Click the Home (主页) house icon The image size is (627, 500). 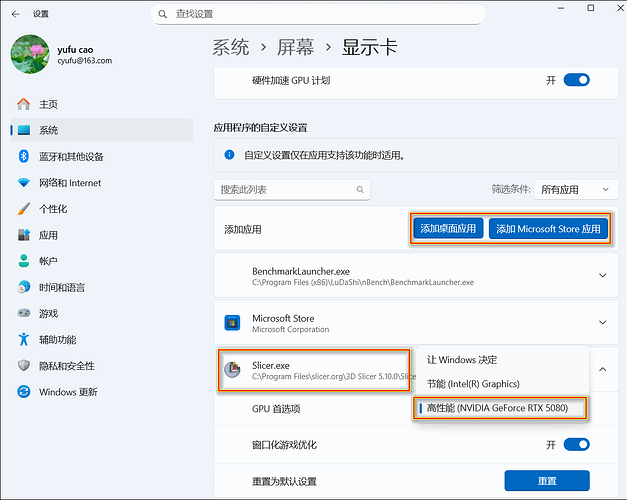pos(24,104)
